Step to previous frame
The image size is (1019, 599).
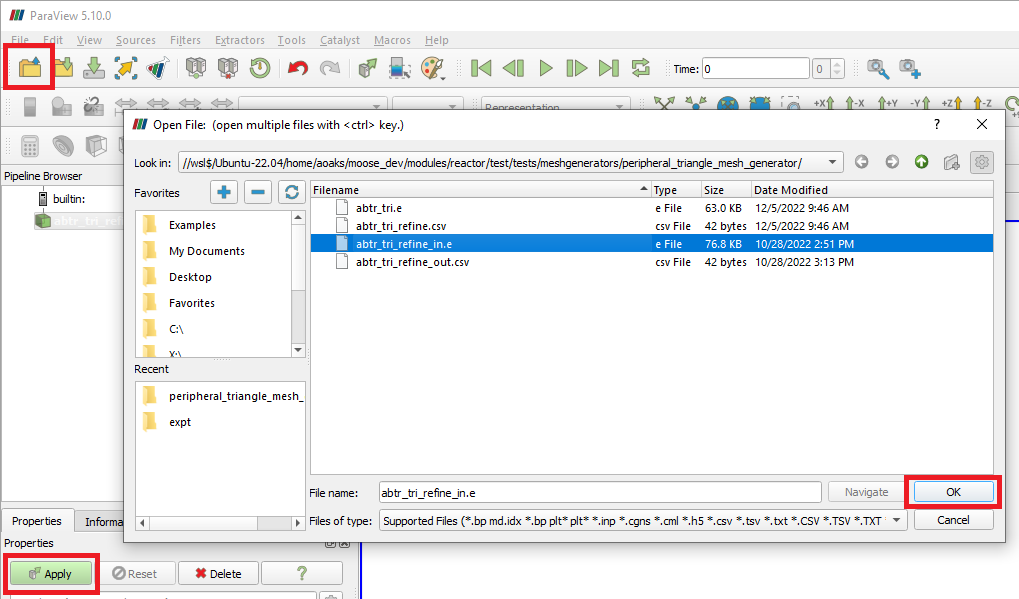513,68
